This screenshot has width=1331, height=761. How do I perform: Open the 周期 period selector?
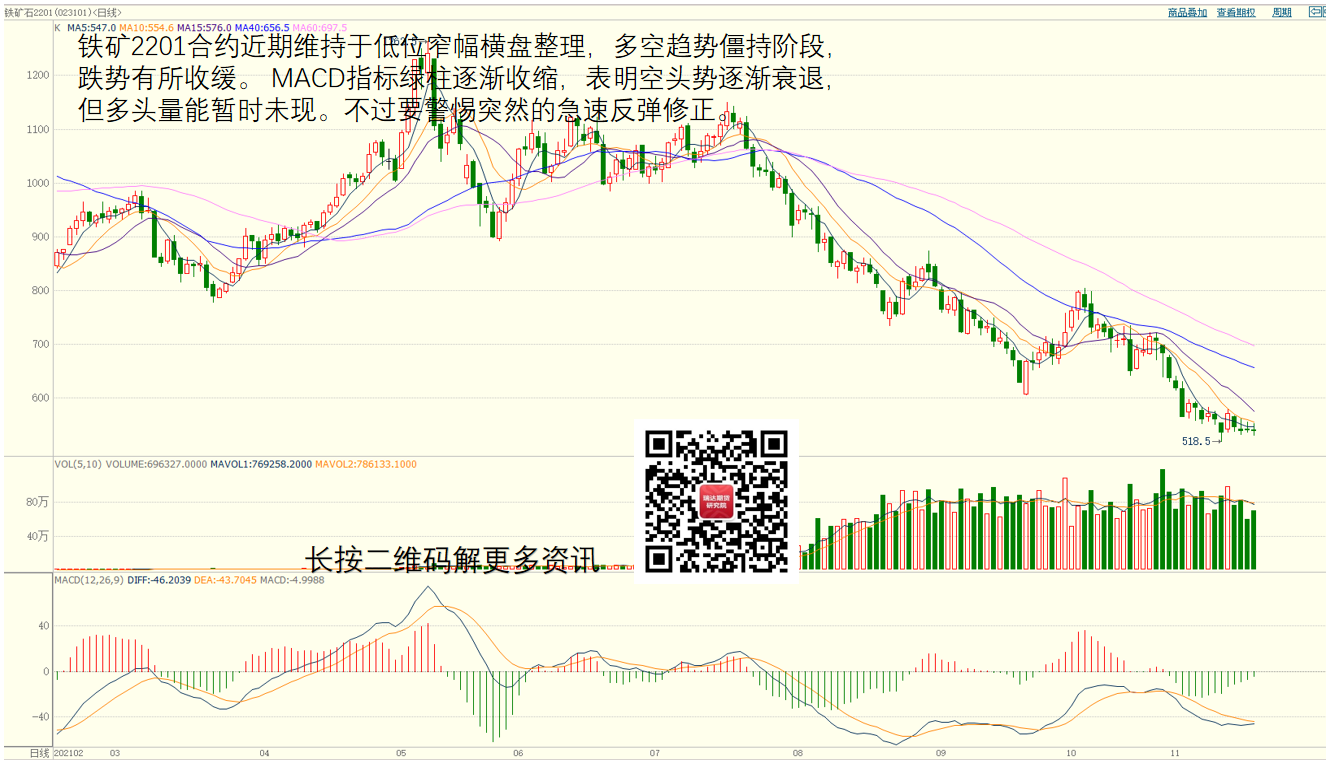(x=1281, y=12)
